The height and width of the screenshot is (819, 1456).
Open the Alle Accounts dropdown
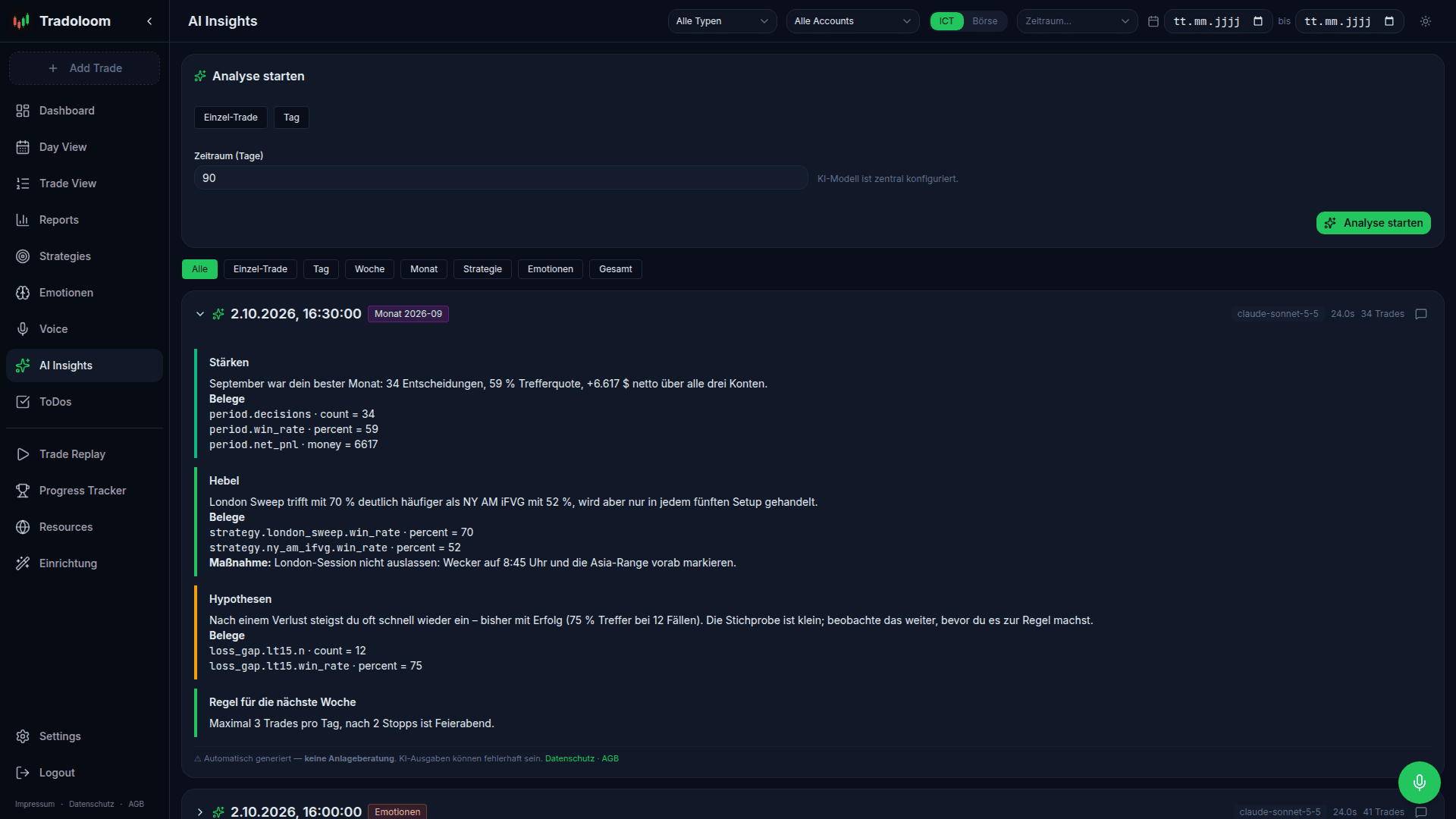point(852,21)
